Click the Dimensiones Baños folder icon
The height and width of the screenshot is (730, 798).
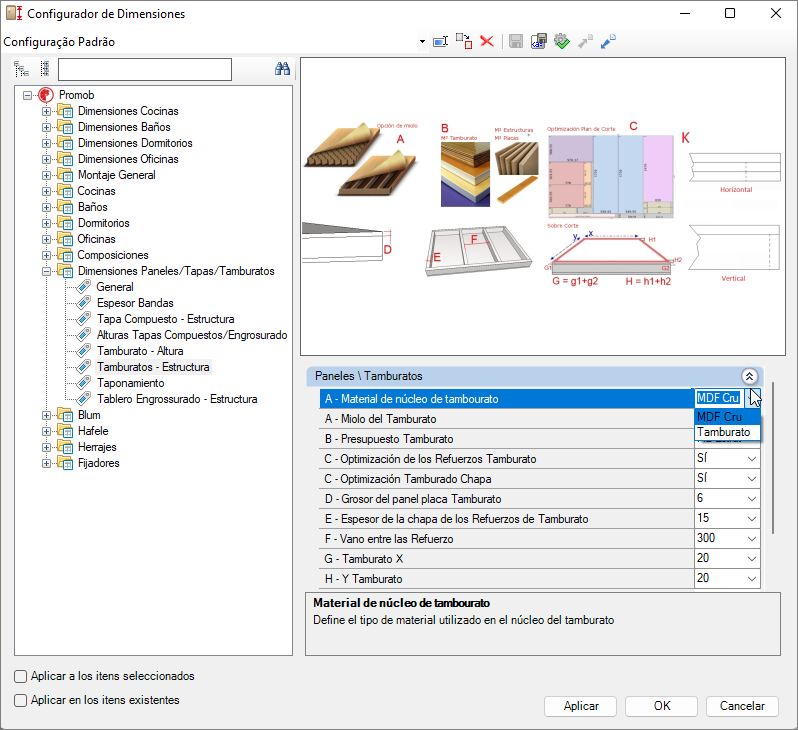pyautogui.click(x=65, y=127)
